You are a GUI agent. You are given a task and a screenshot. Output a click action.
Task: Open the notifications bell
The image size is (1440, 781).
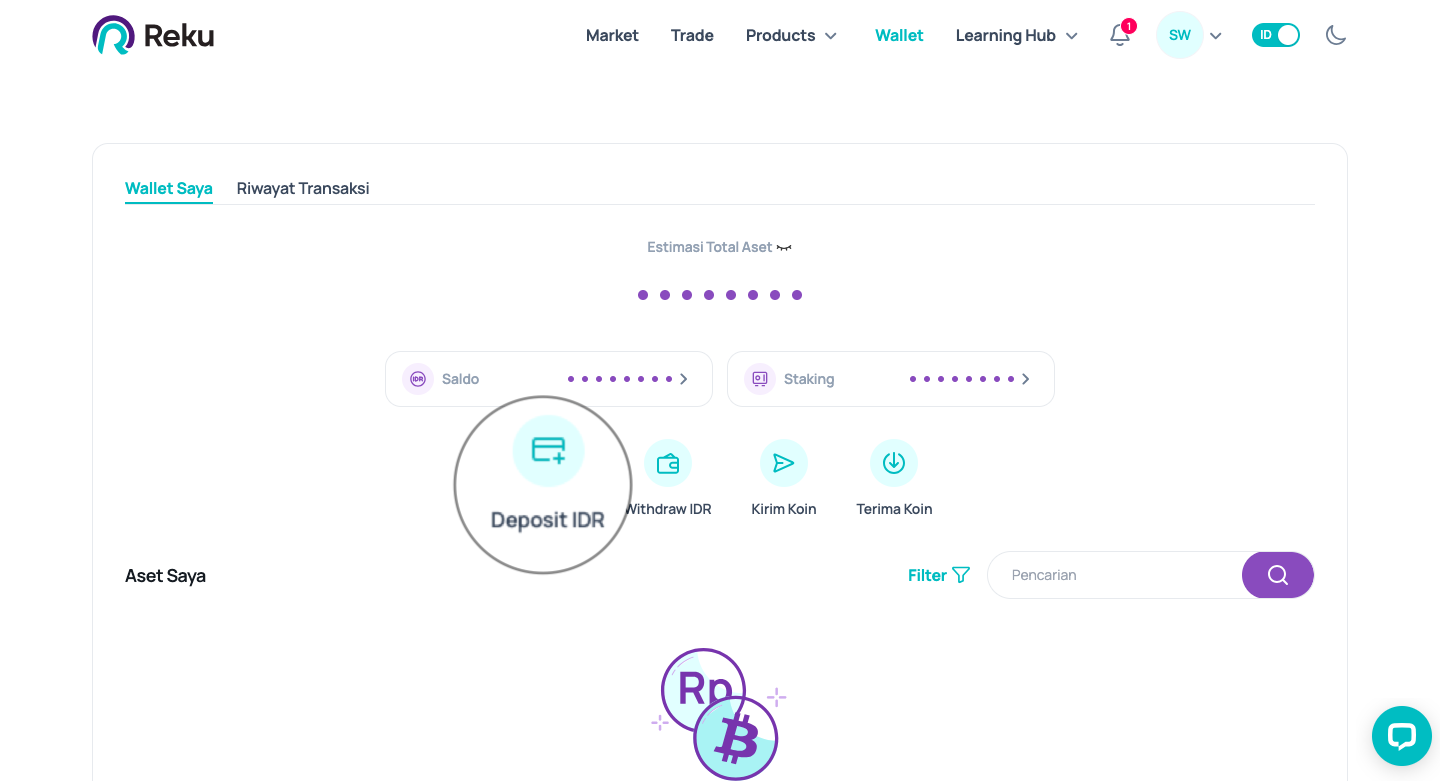1120,36
